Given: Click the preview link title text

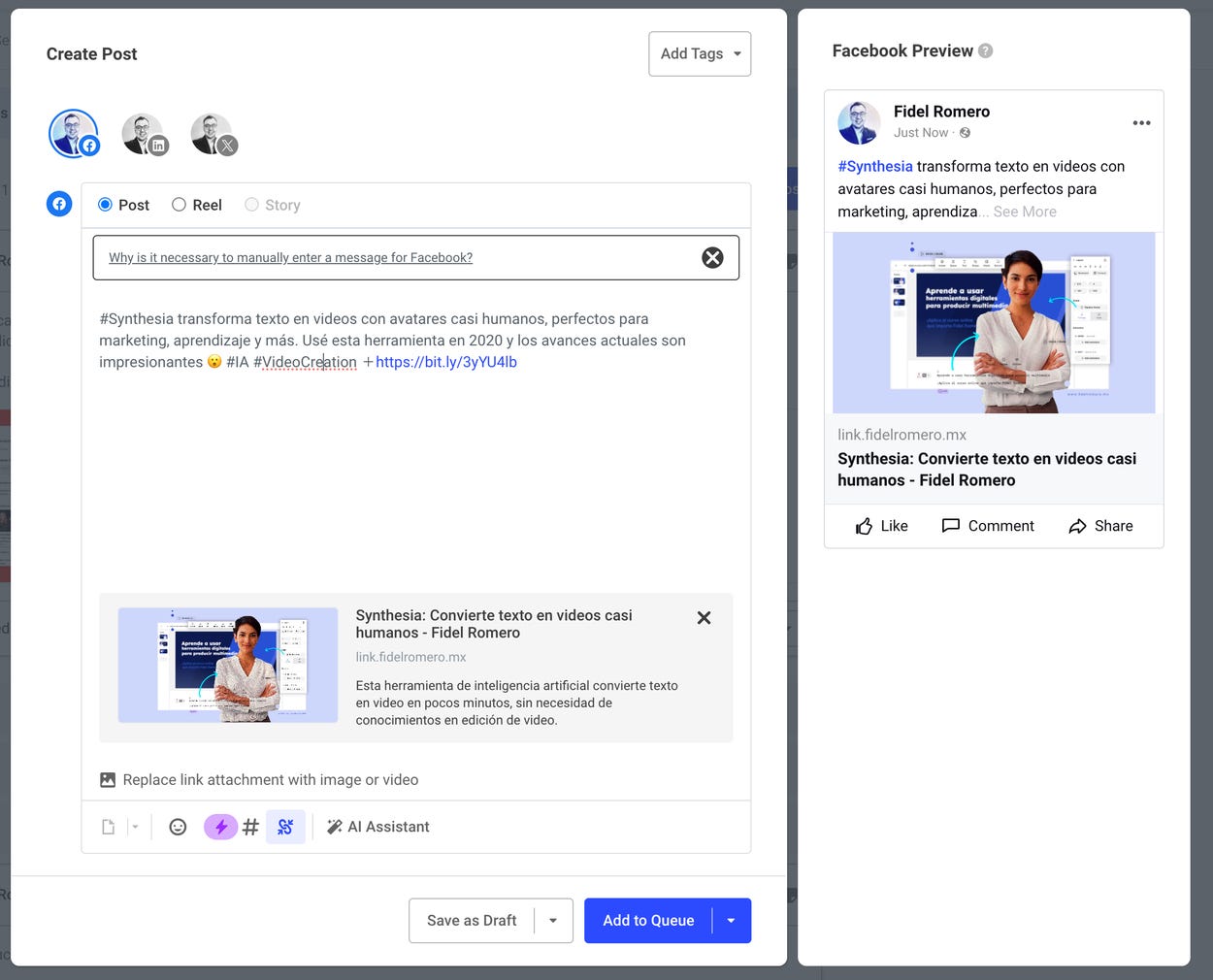Looking at the screenshot, I should point(987,470).
